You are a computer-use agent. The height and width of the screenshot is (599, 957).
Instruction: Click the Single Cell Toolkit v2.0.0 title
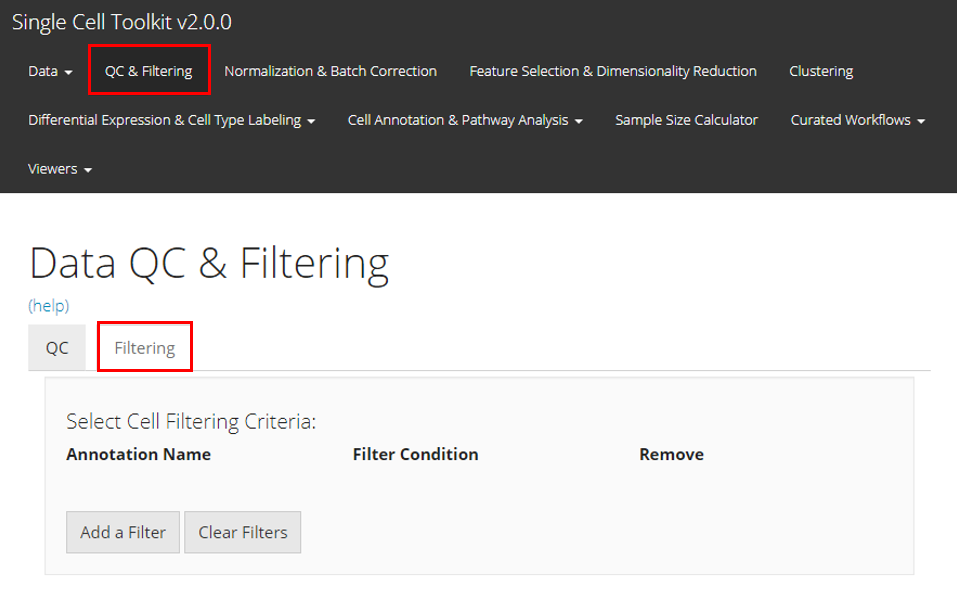tap(121, 22)
